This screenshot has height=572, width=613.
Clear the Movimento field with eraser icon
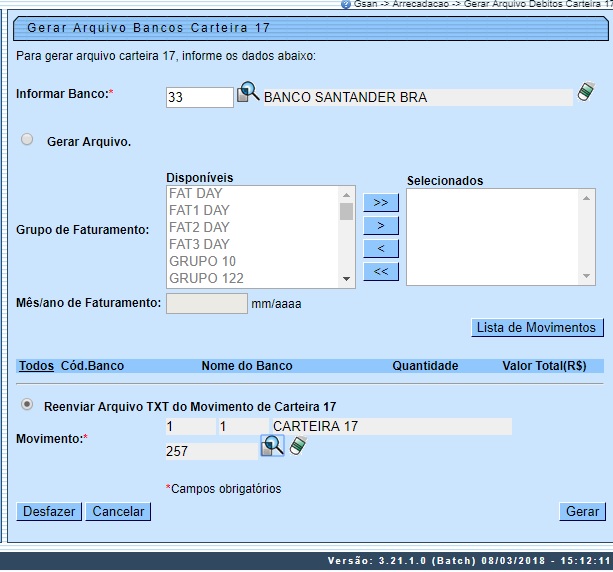[x=297, y=446]
